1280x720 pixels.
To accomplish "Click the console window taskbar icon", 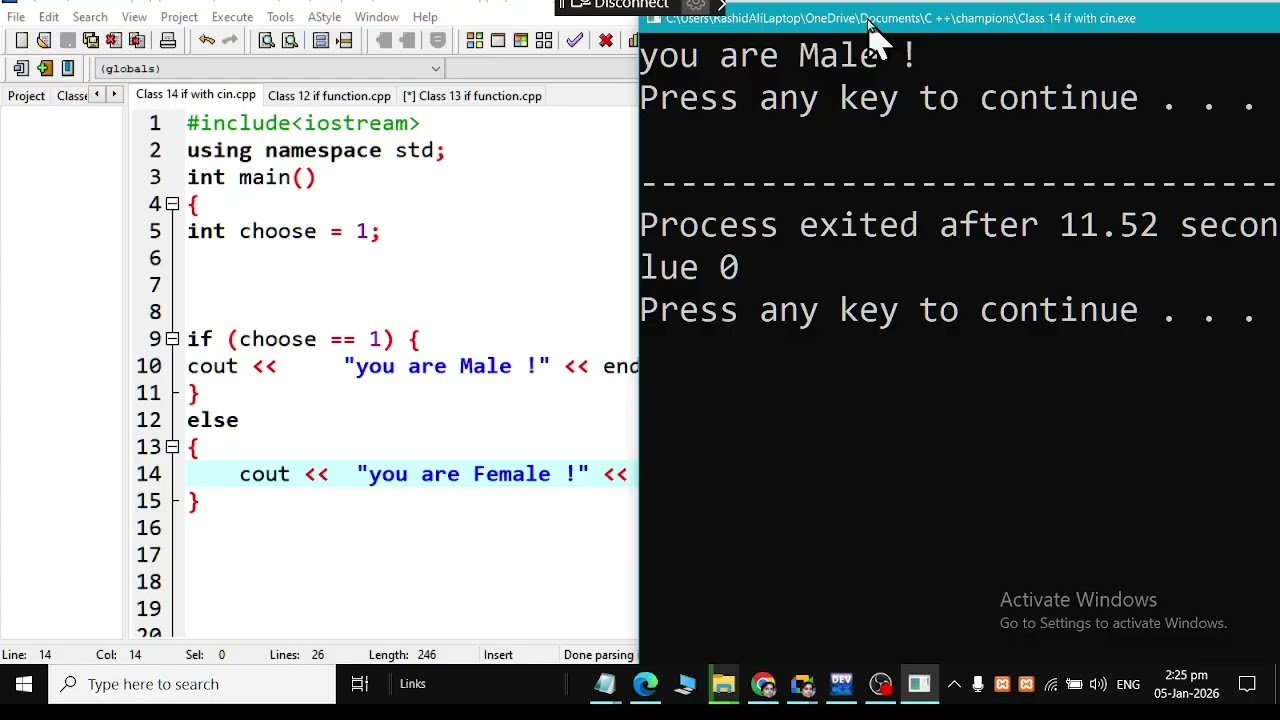I will [x=919, y=684].
